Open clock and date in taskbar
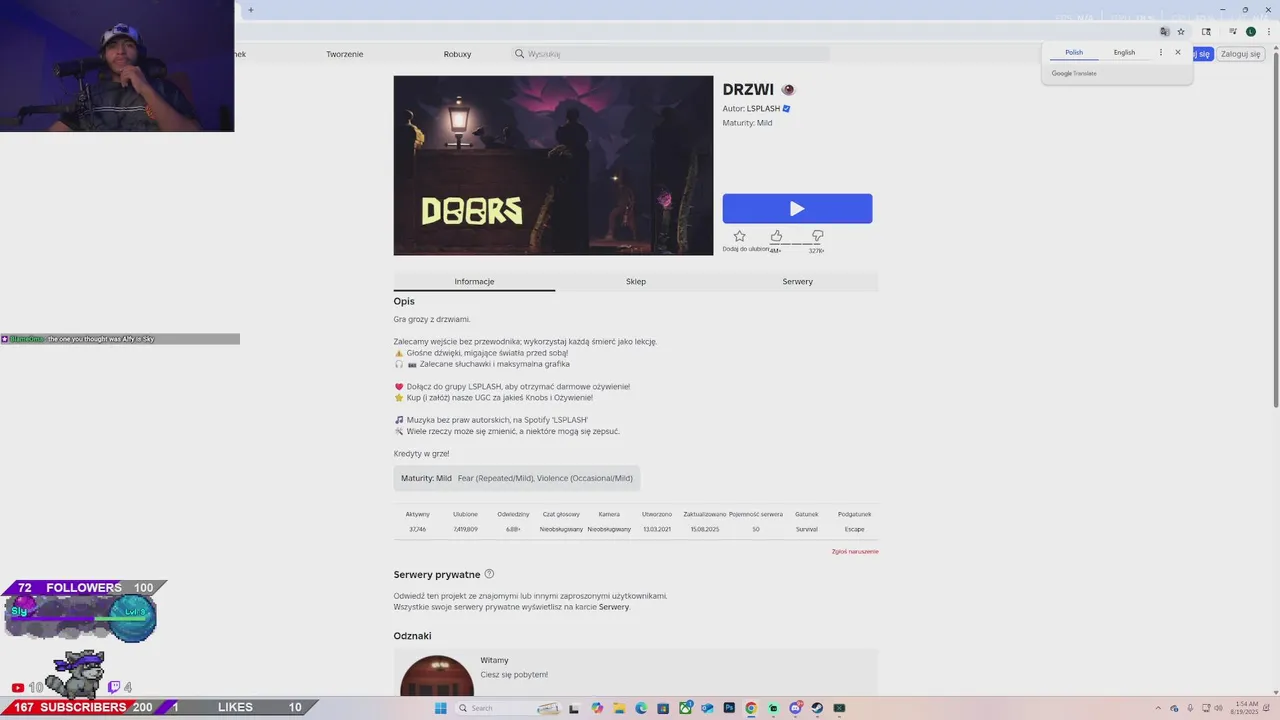 click(x=1244, y=708)
